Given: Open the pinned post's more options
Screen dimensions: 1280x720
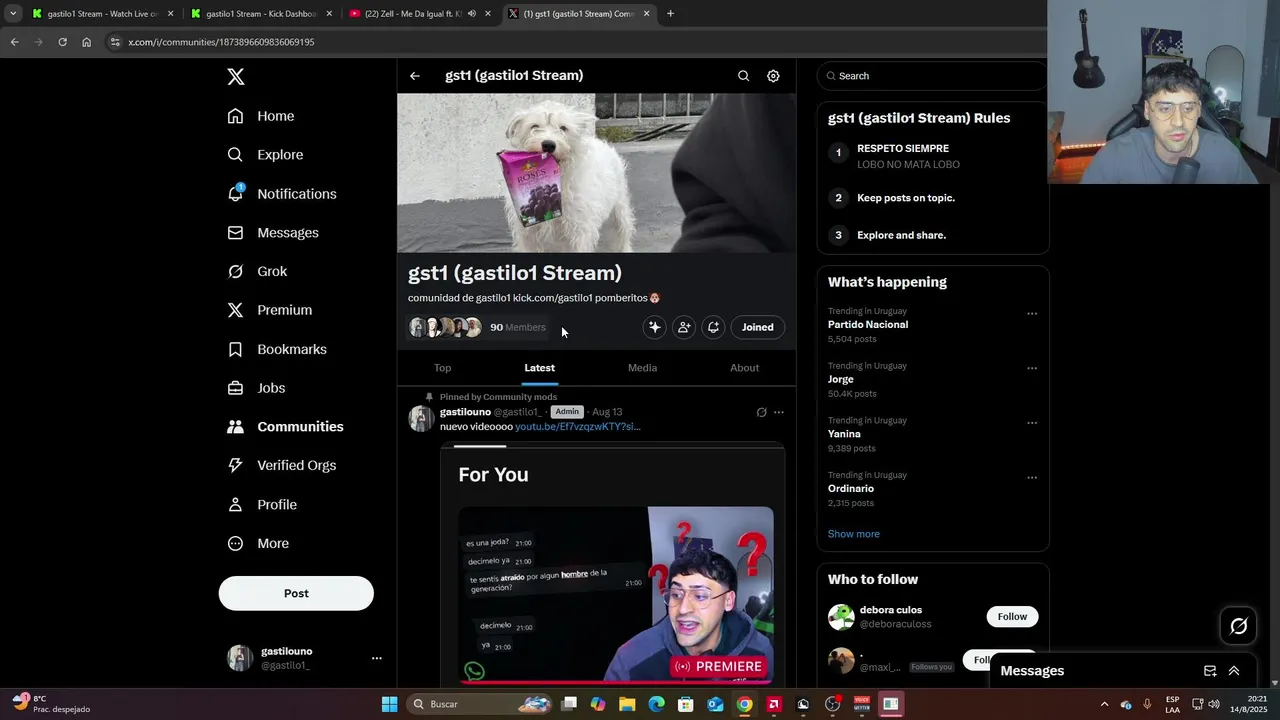Looking at the screenshot, I should click(x=779, y=412).
